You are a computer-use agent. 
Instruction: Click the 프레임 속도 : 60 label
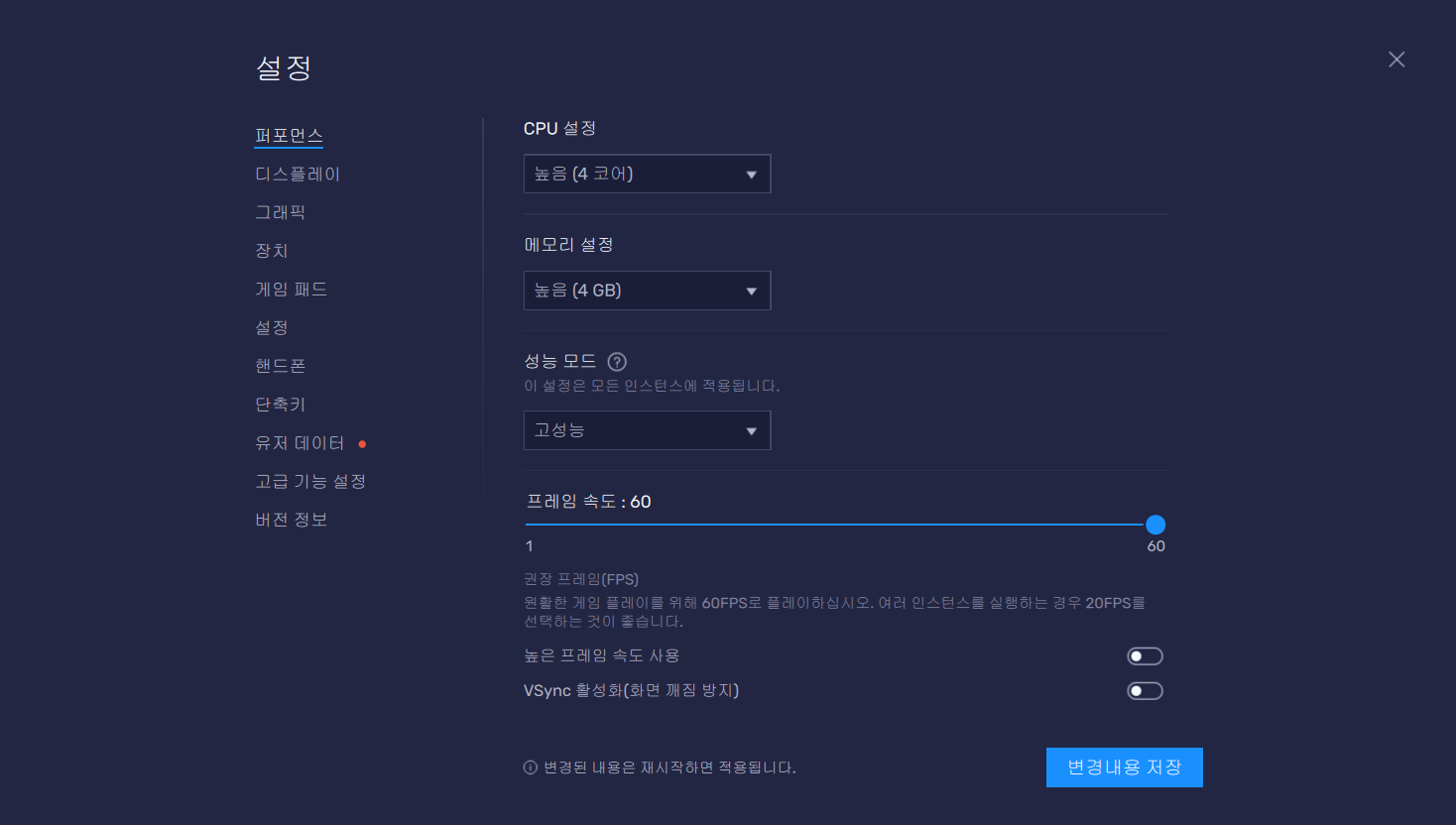(588, 502)
